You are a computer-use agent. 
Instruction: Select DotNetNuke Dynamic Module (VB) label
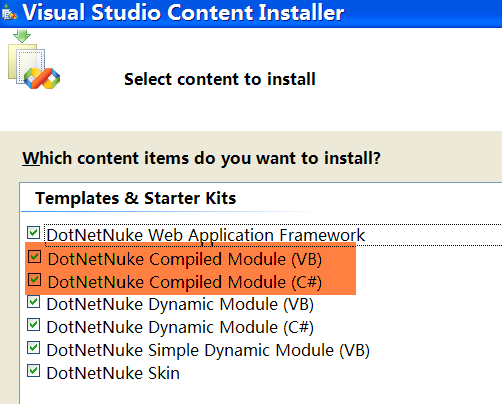[180, 304]
